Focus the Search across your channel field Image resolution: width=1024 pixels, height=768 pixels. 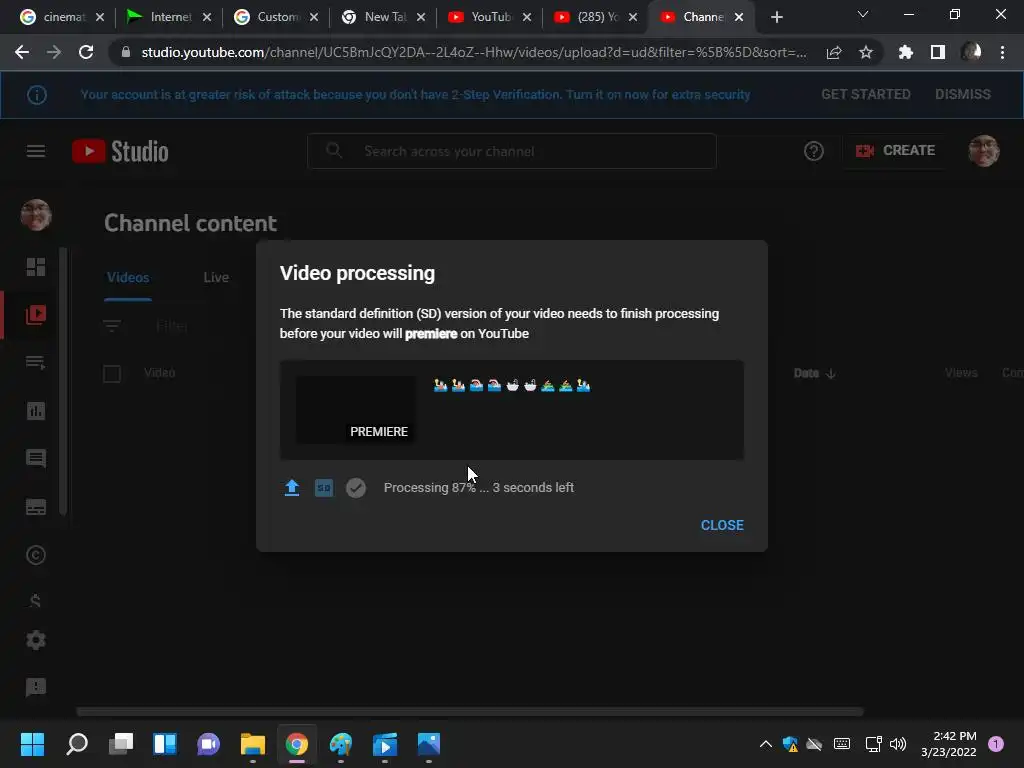[x=512, y=152]
